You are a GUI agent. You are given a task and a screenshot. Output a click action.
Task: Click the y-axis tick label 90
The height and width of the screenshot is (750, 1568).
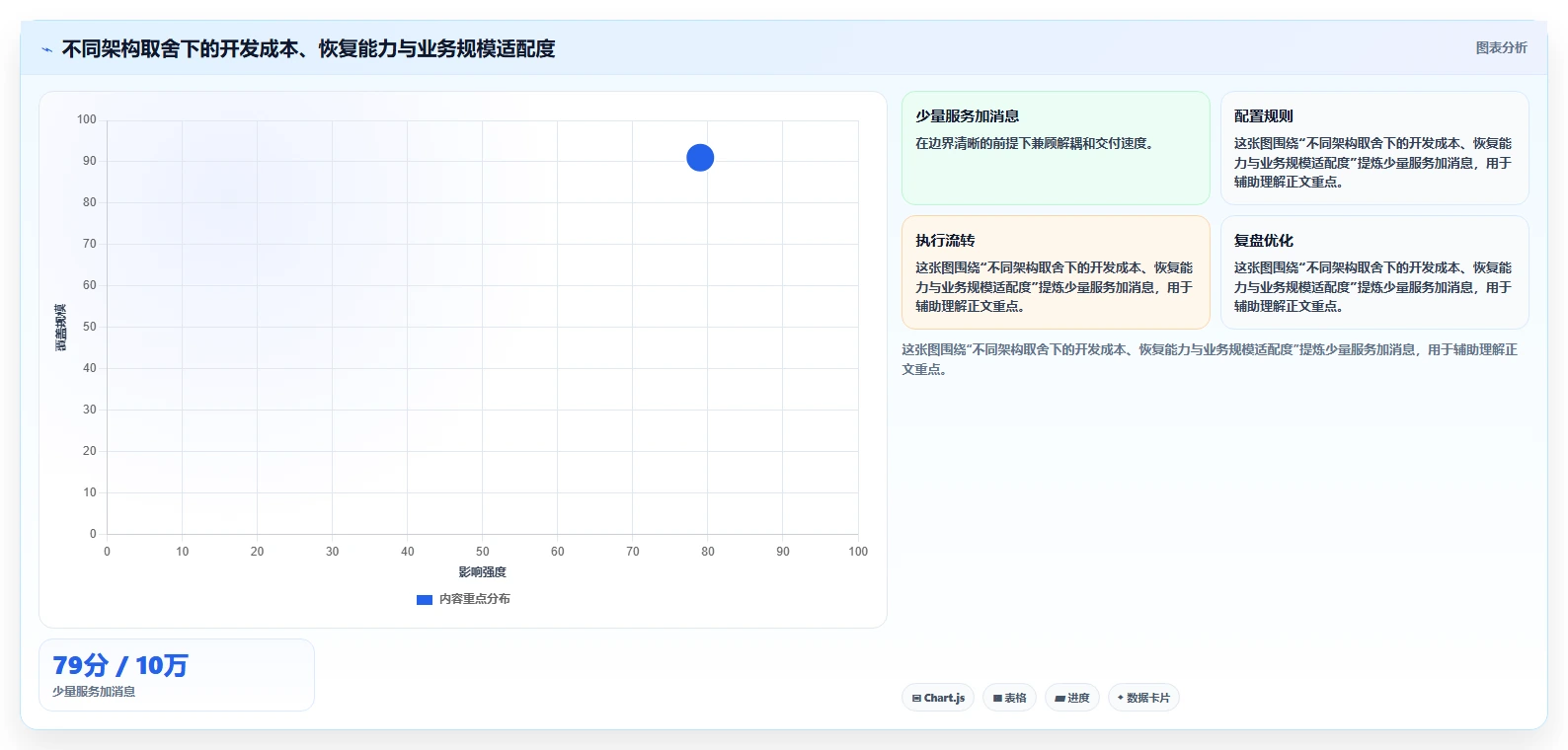click(90, 161)
